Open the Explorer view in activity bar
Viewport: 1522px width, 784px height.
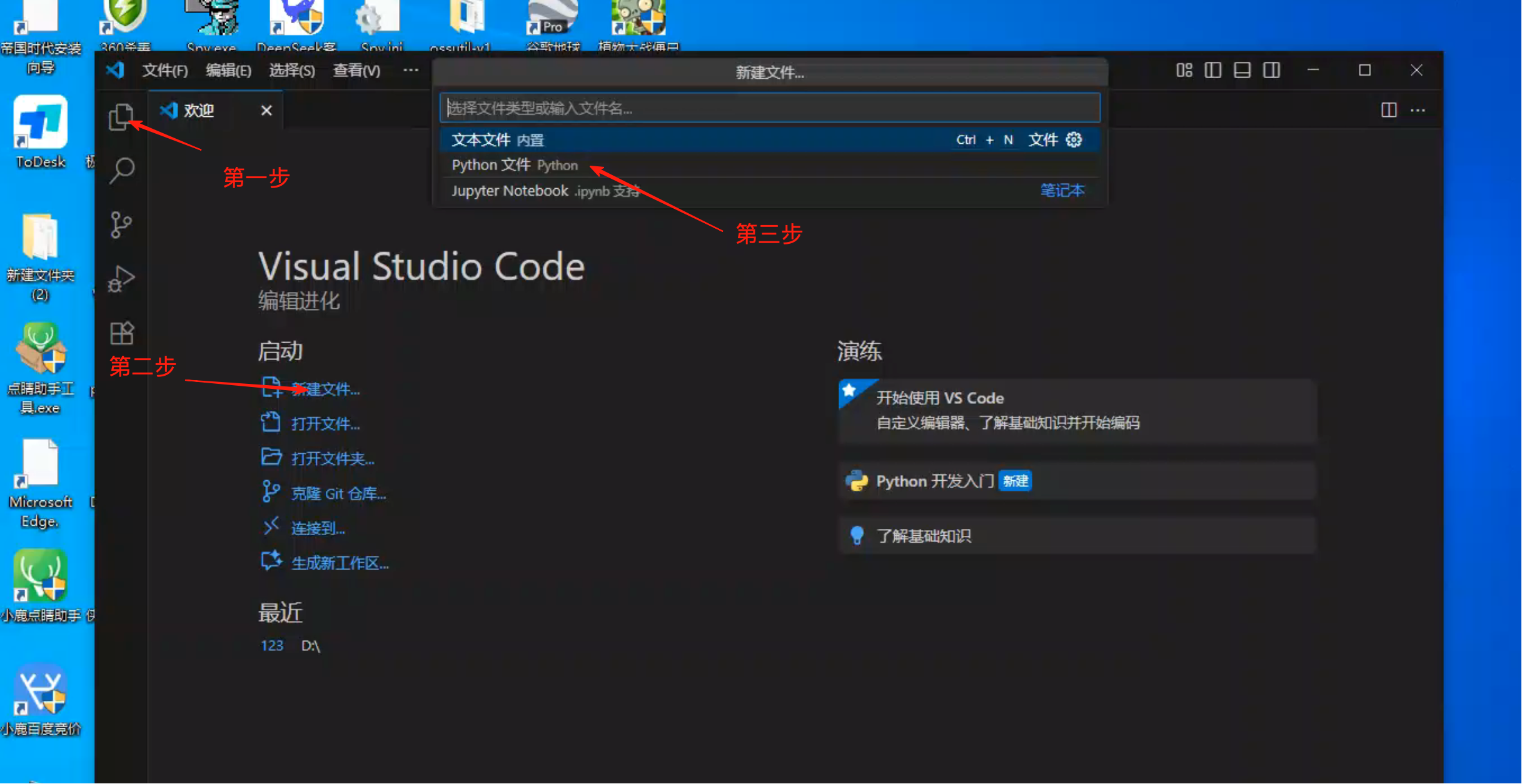coord(121,116)
